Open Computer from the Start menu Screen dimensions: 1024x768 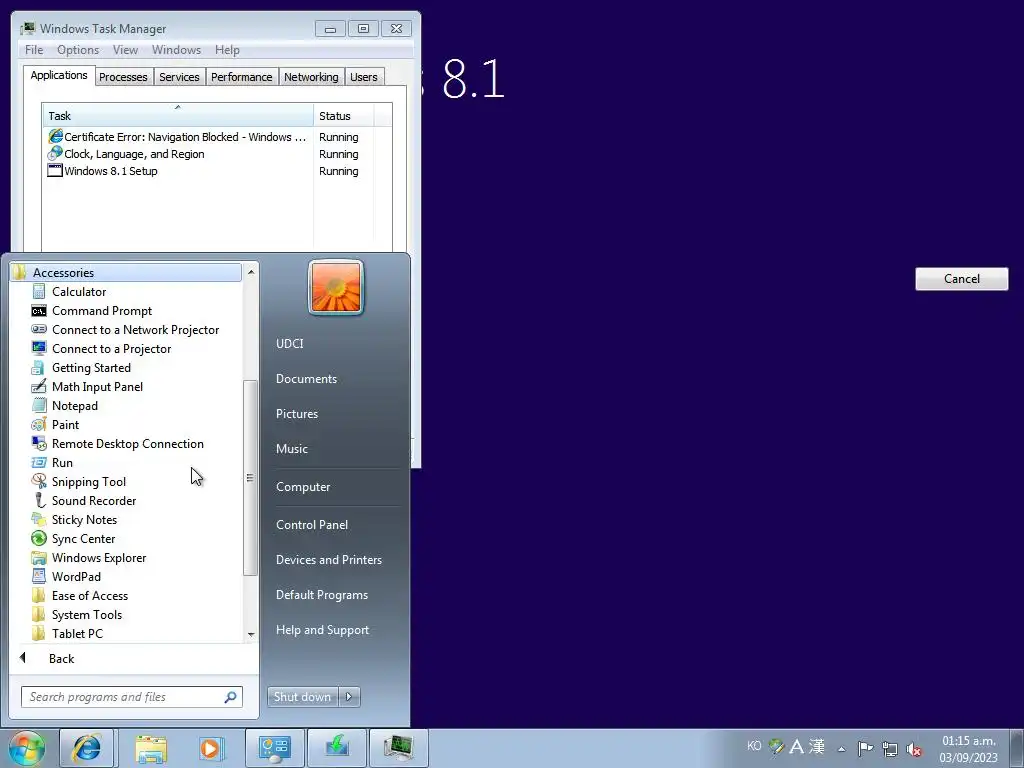pos(302,487)
